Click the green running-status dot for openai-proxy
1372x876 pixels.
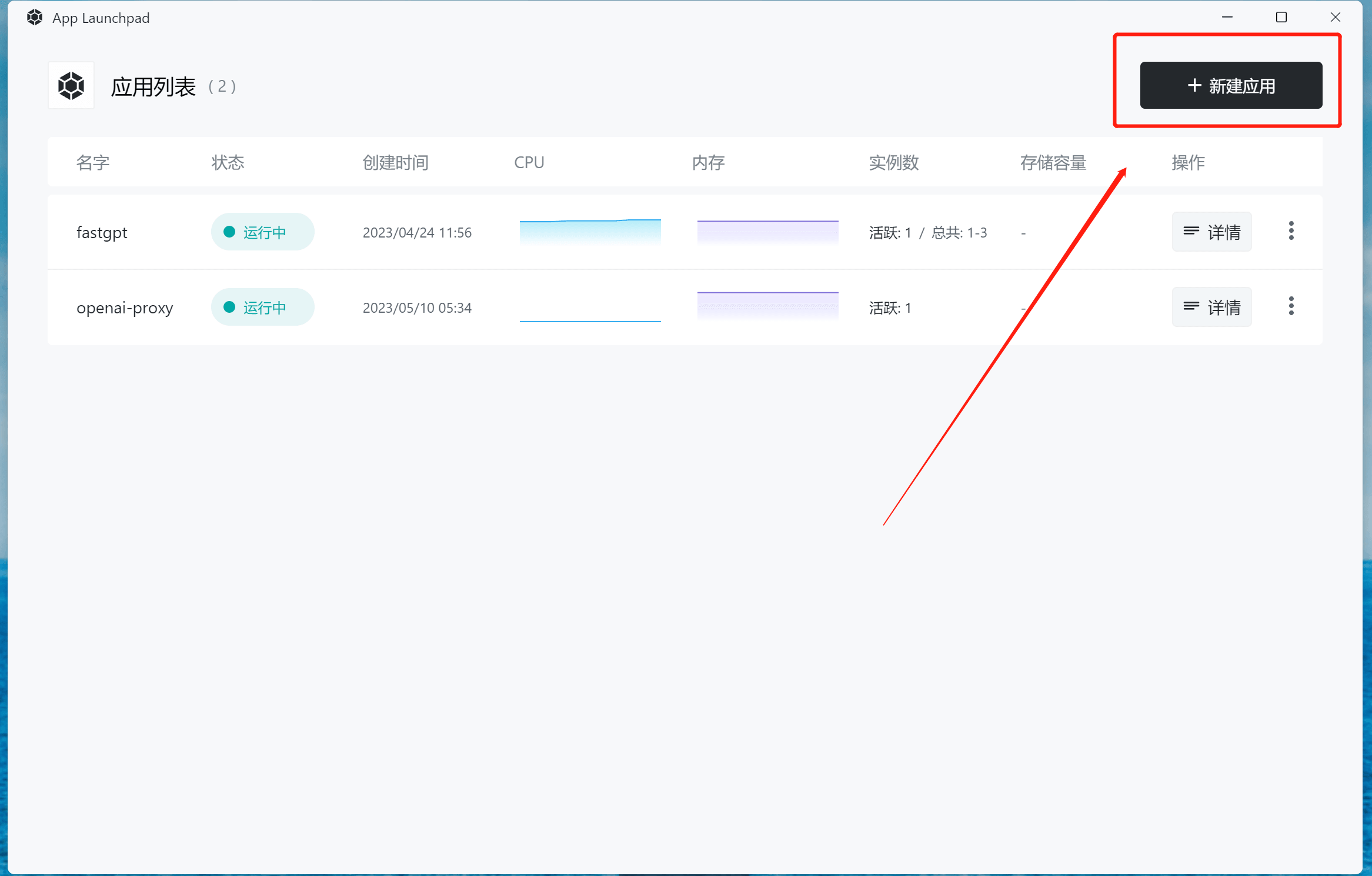coord(230,306)
